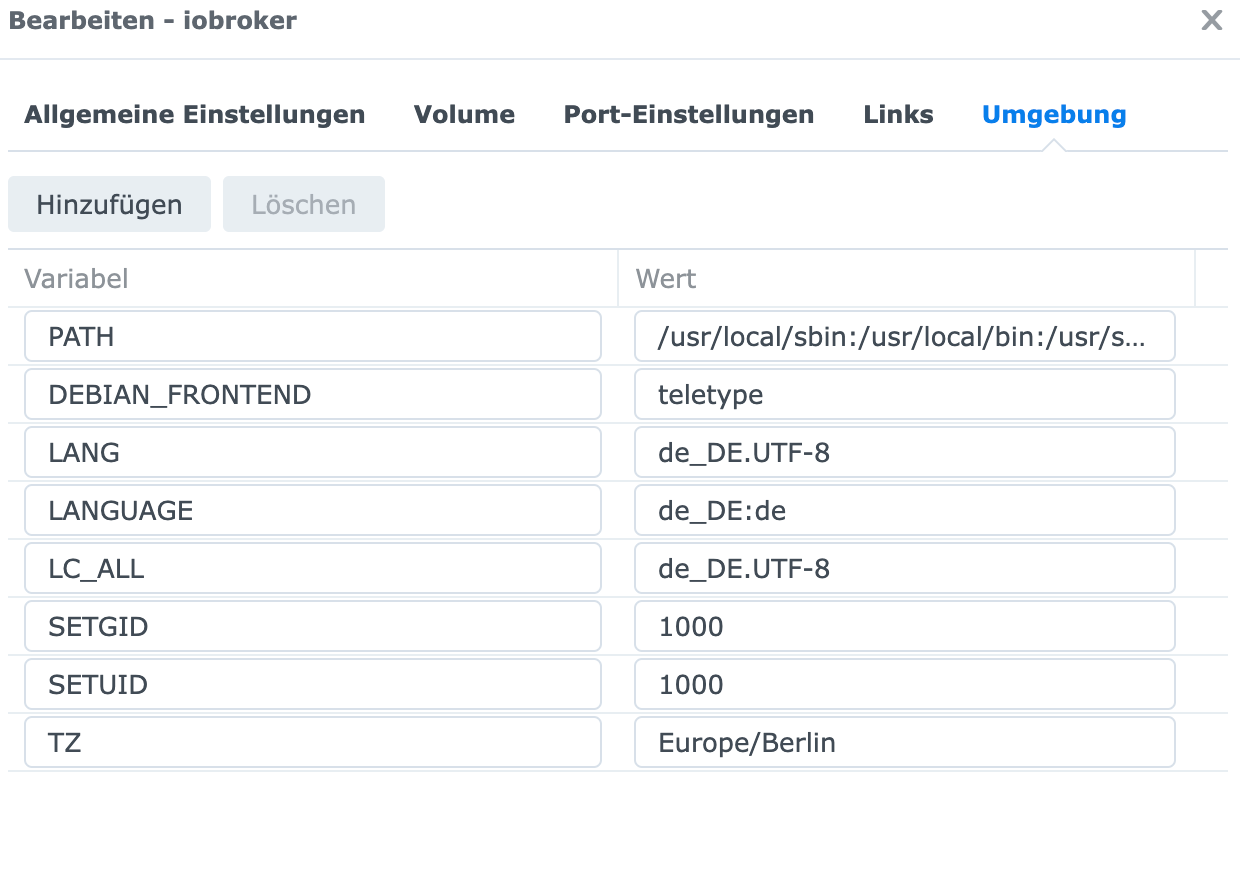Viewport: 1240px width, 878px height.
Task: Select the DEBIAN_FRONTEND variable field
Action: pos(312,395)
